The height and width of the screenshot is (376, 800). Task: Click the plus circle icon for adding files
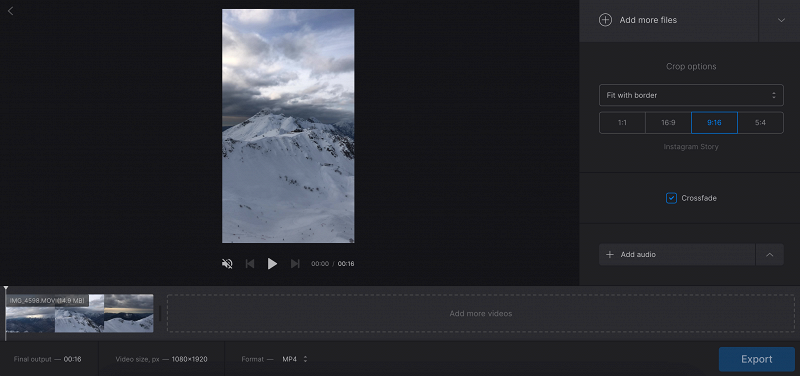pos(605,20)
